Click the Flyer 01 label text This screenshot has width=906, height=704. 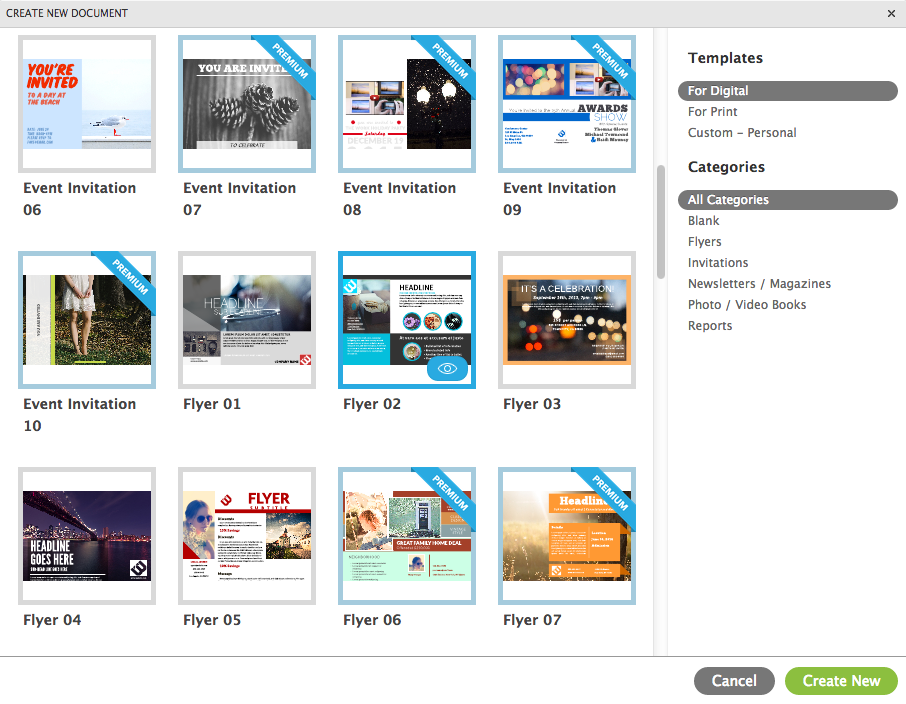(x=211, y=404)
